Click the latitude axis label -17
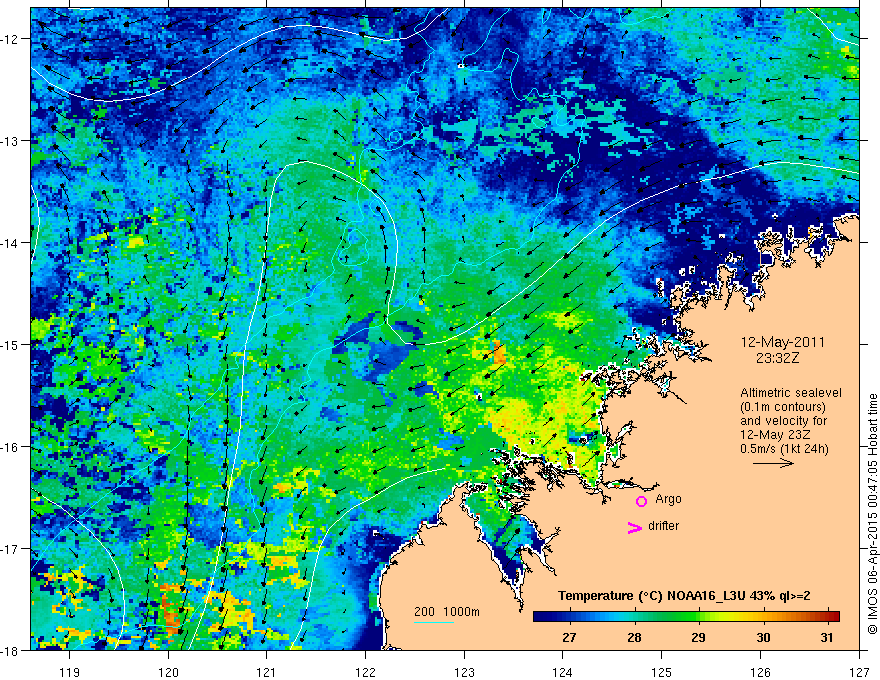 coord(10,548)
